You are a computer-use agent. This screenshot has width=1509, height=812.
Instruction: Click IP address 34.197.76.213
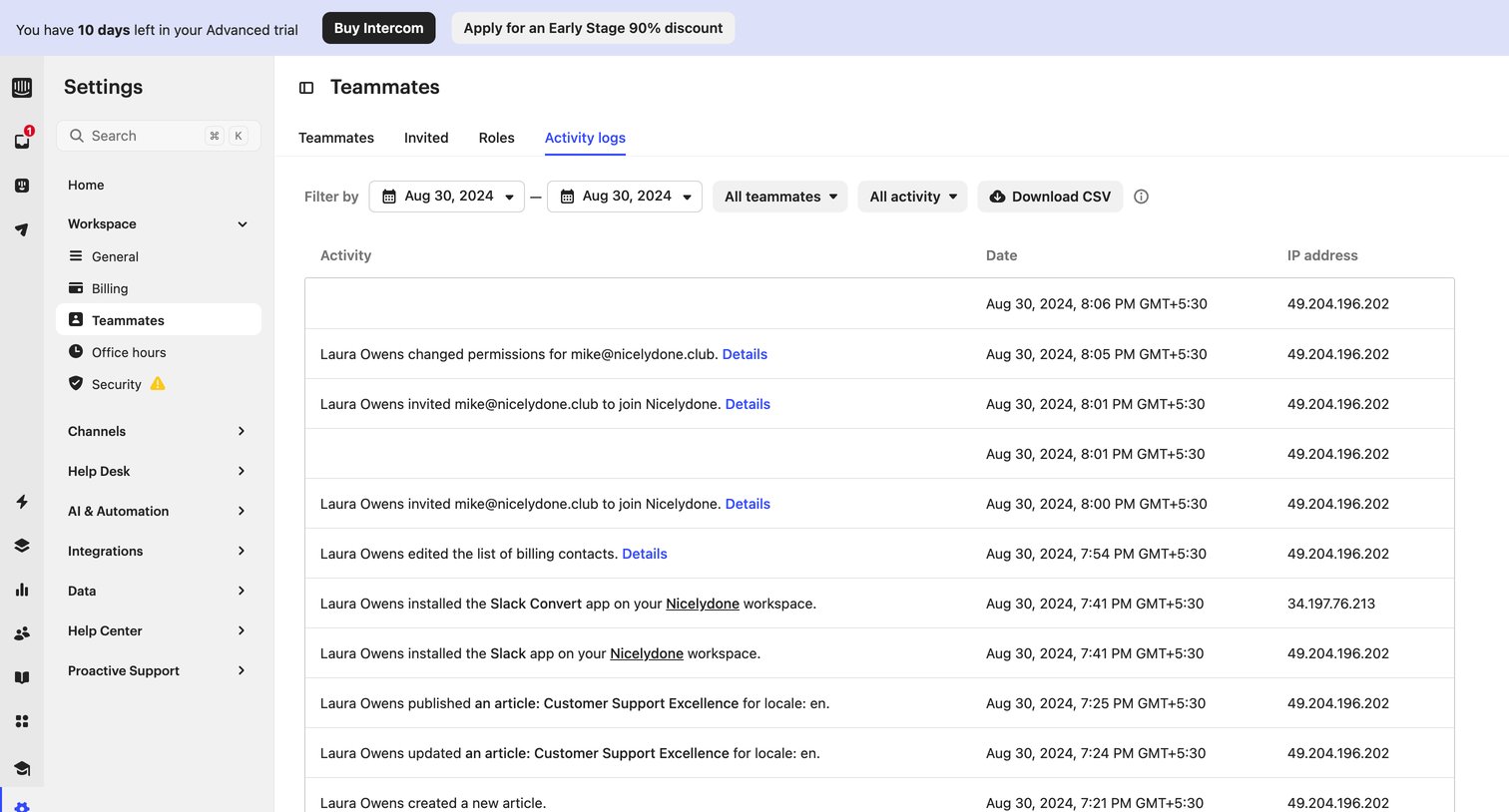1331,604
